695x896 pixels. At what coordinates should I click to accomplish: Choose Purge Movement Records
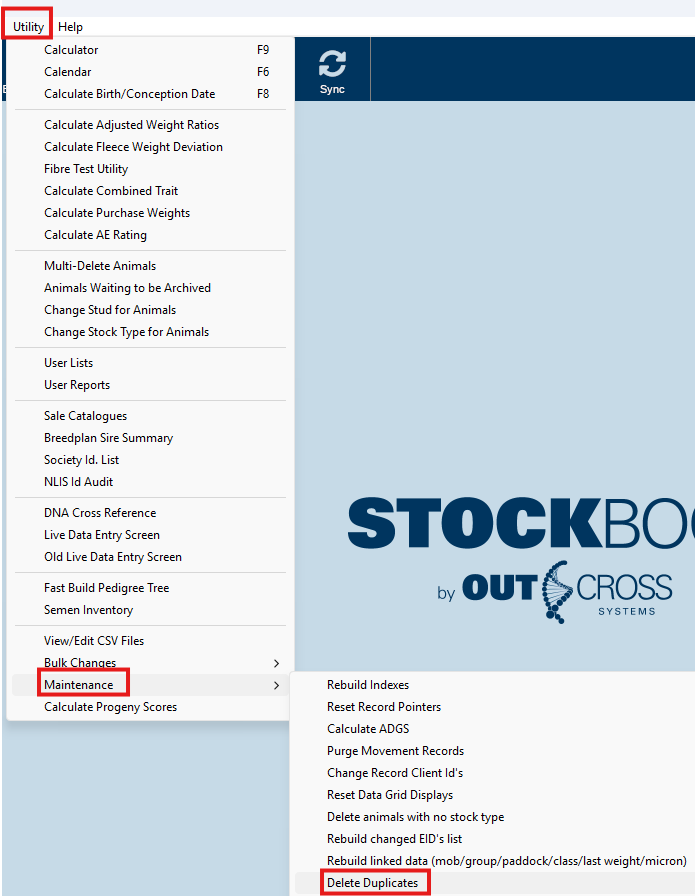coord(395,751)
